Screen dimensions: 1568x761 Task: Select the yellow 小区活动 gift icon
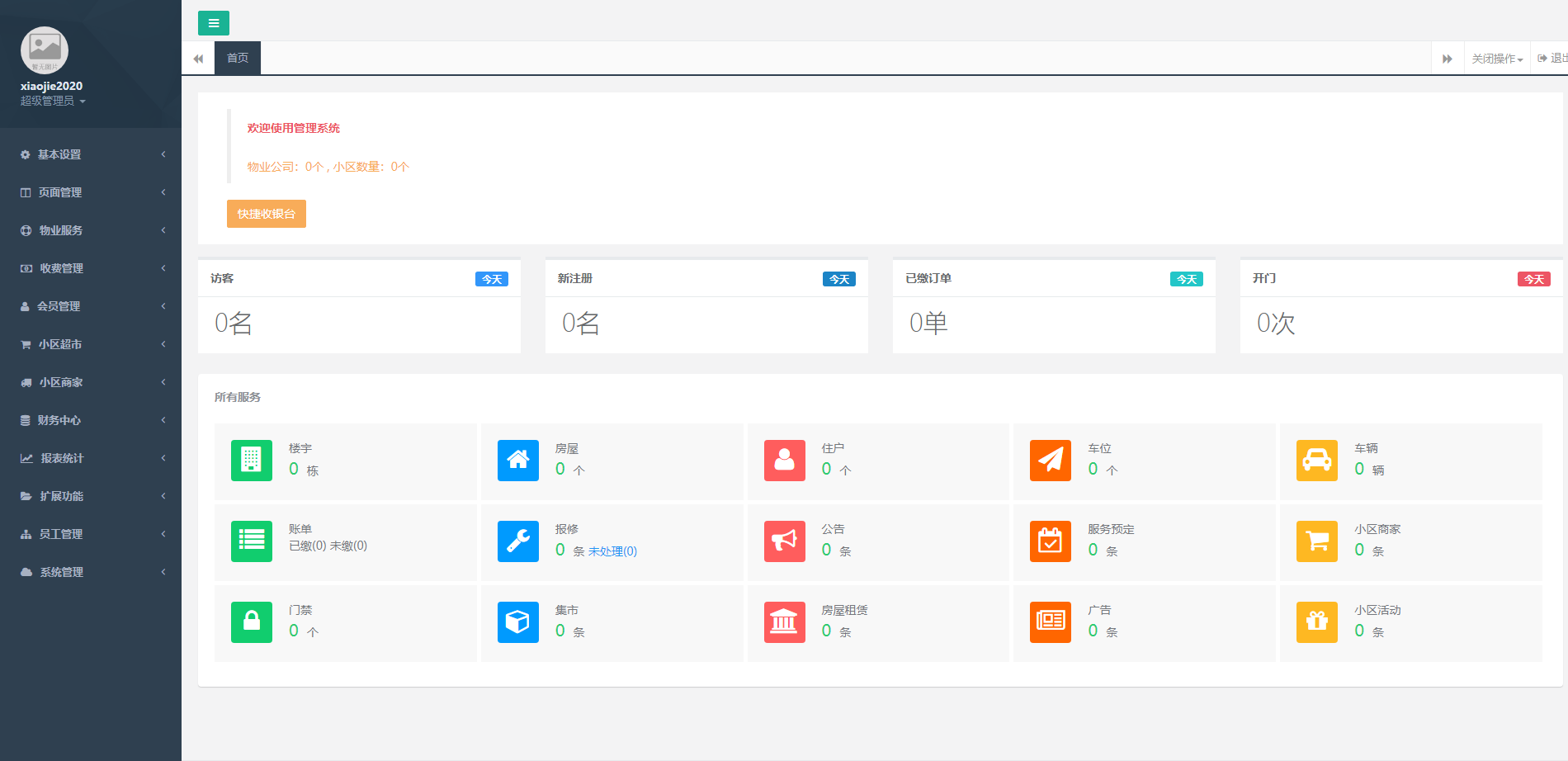tap(1316, 622)
